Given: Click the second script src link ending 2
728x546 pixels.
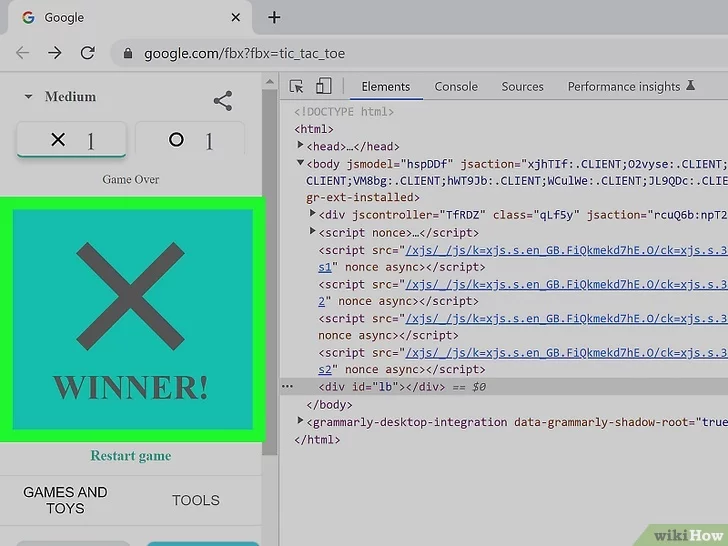Looking at the screenshot, I should [566, 284].
